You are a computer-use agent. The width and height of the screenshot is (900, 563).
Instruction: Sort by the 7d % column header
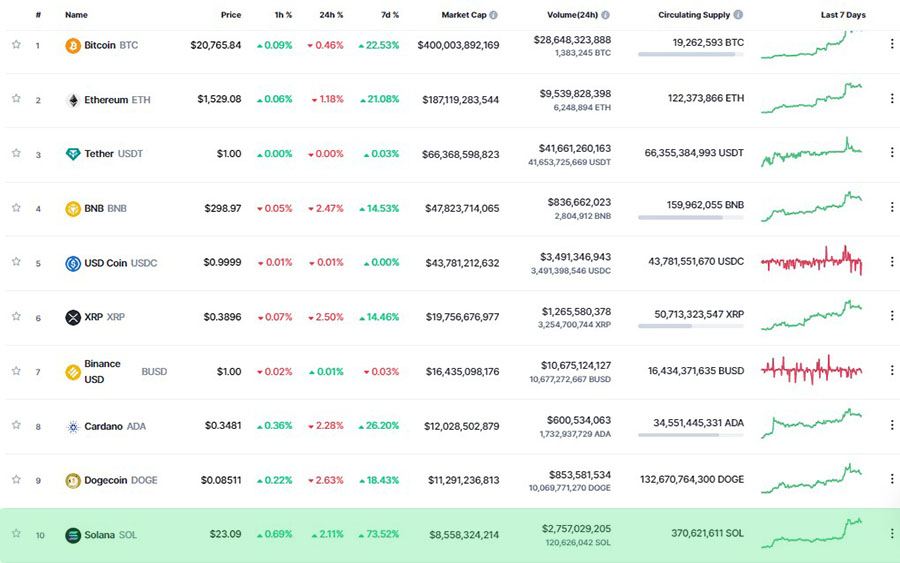click(390, 15)
